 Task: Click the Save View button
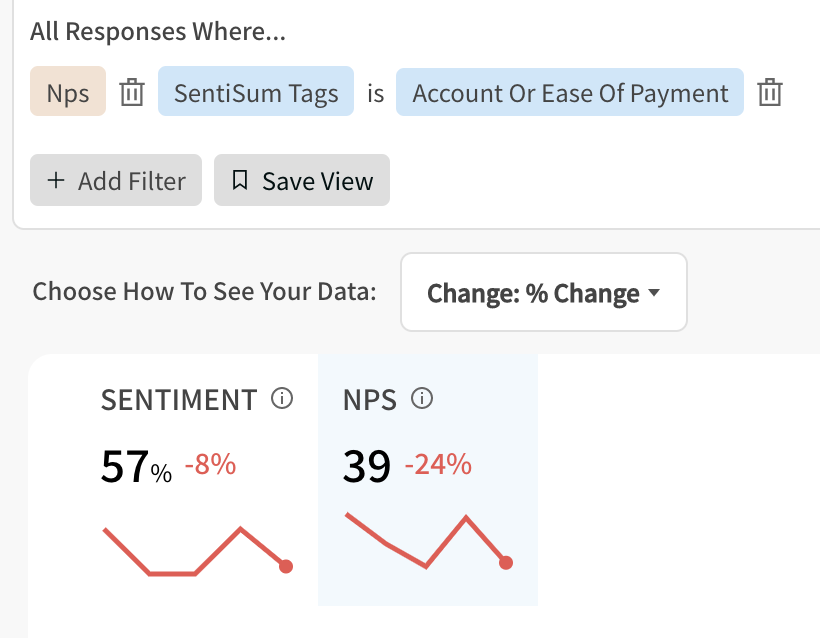pyautogui.click(x=302, y=180)
